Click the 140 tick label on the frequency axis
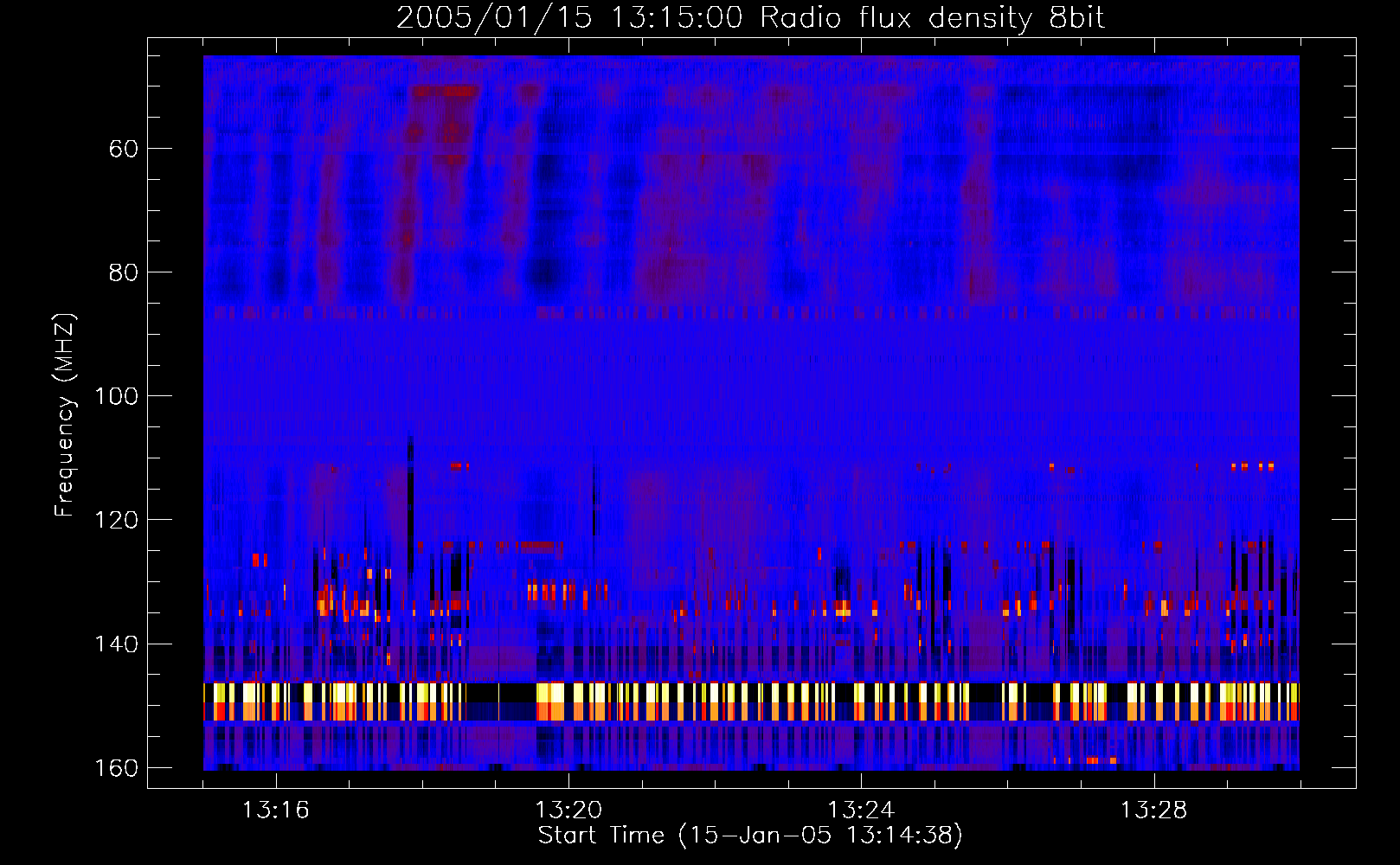The image size is (1400, 865). 116,644
